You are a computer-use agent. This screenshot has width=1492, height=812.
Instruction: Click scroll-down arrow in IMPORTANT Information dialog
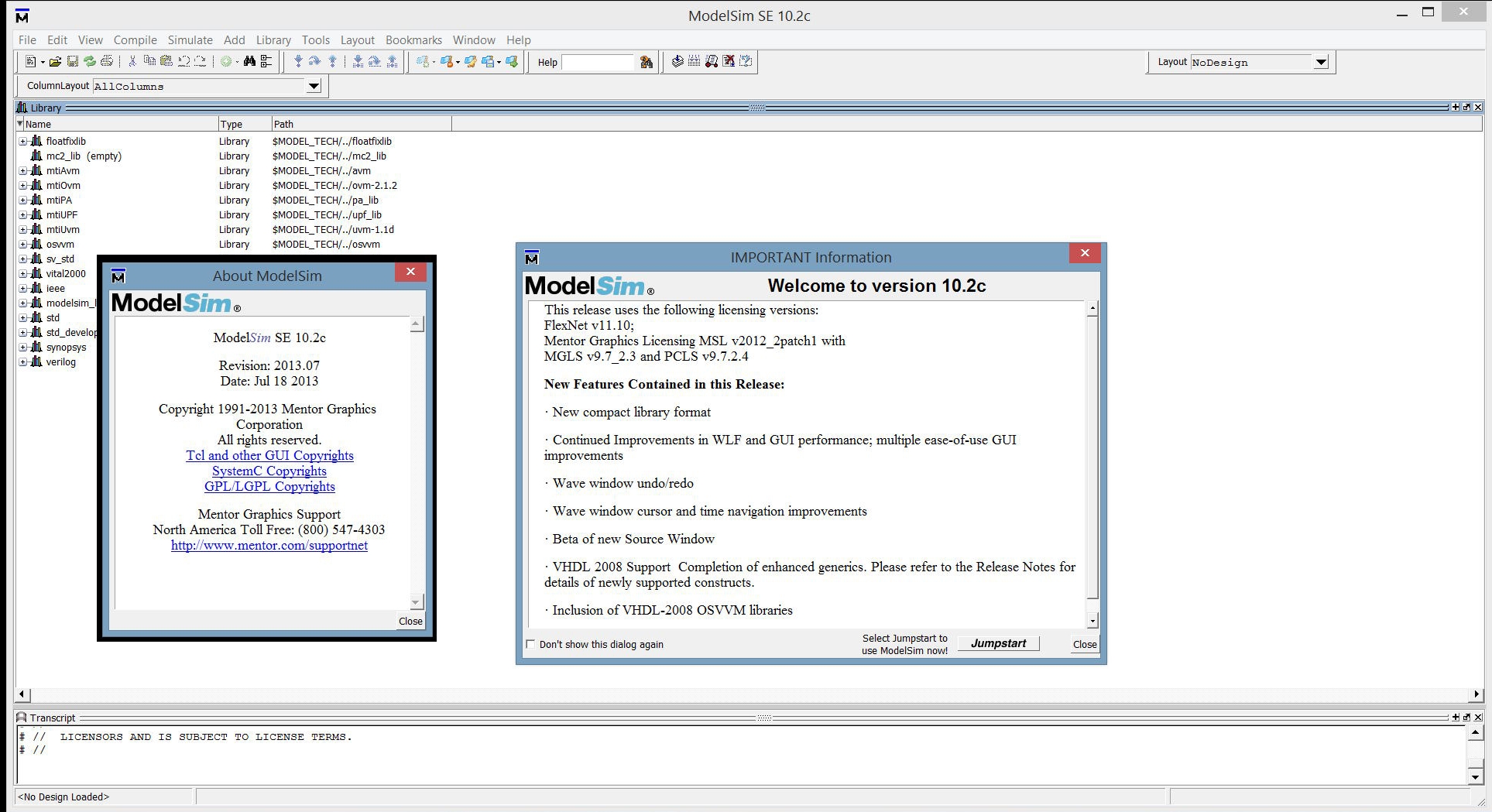click(x=1092, y=621)
